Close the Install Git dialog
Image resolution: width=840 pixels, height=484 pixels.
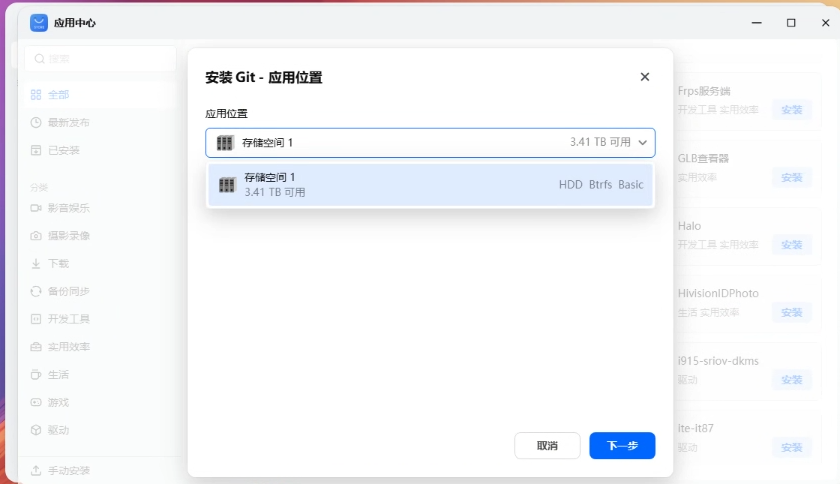point(644,77)
